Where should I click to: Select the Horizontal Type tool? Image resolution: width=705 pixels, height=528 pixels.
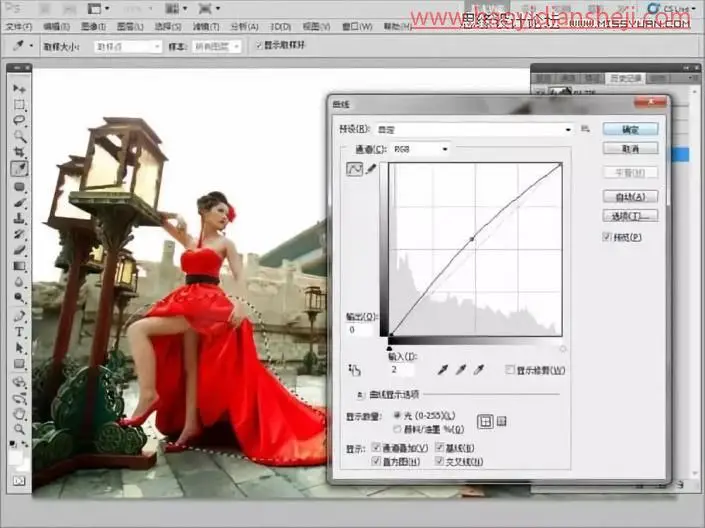point(19,332)
